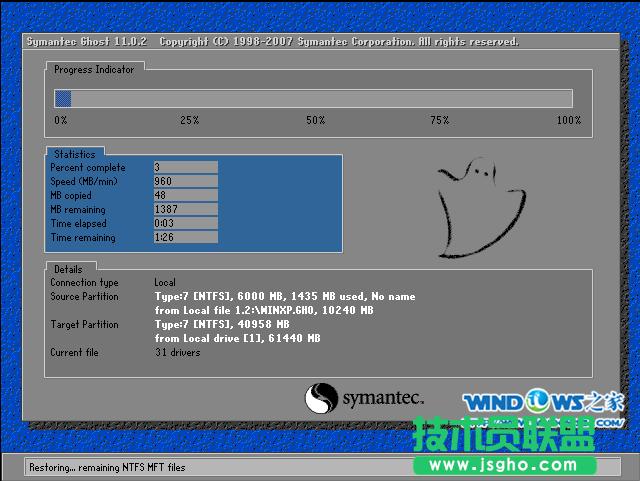Select the Percent complete value field

(185, 168)
